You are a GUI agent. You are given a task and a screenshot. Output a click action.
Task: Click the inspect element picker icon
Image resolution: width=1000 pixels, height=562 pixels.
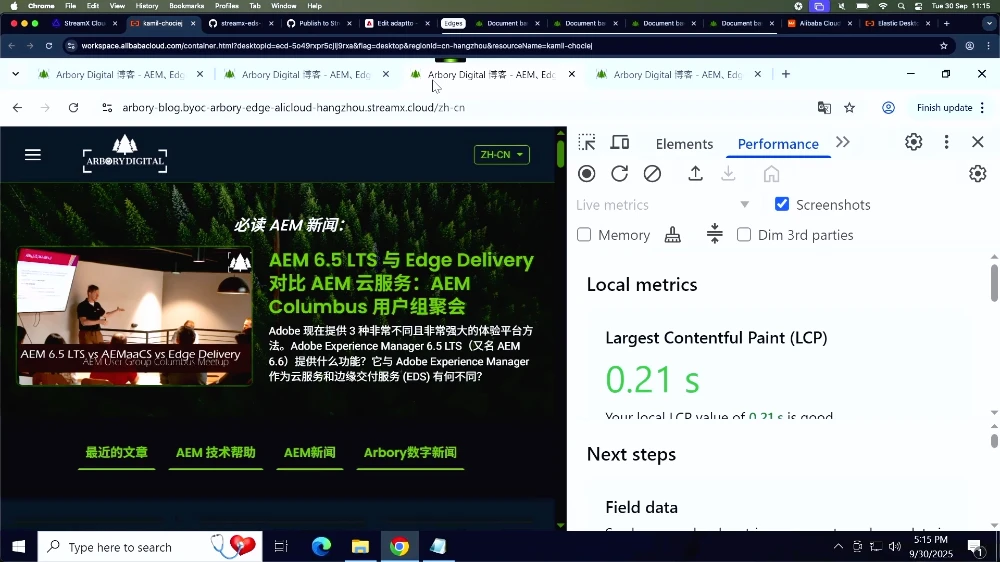click(x=587, y=143)
